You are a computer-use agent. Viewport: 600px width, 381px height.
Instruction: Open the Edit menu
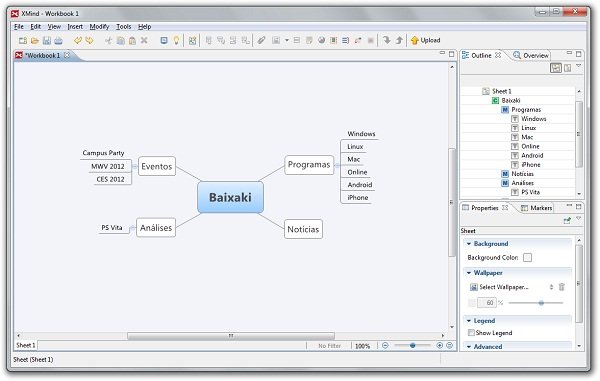[x=36, y=26]
